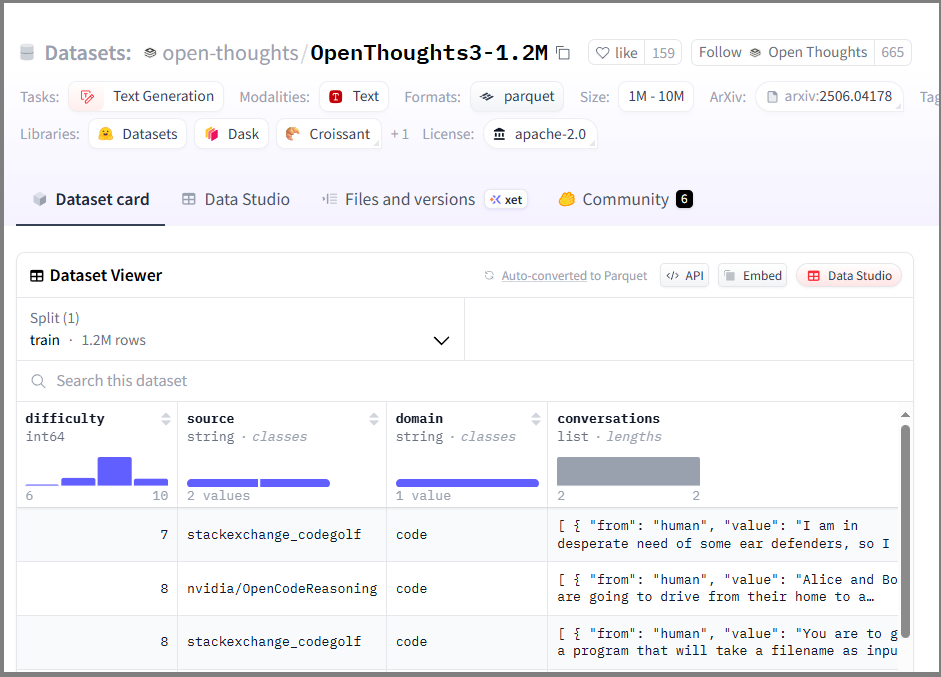Select the parquet format tag

pos(517,97)
